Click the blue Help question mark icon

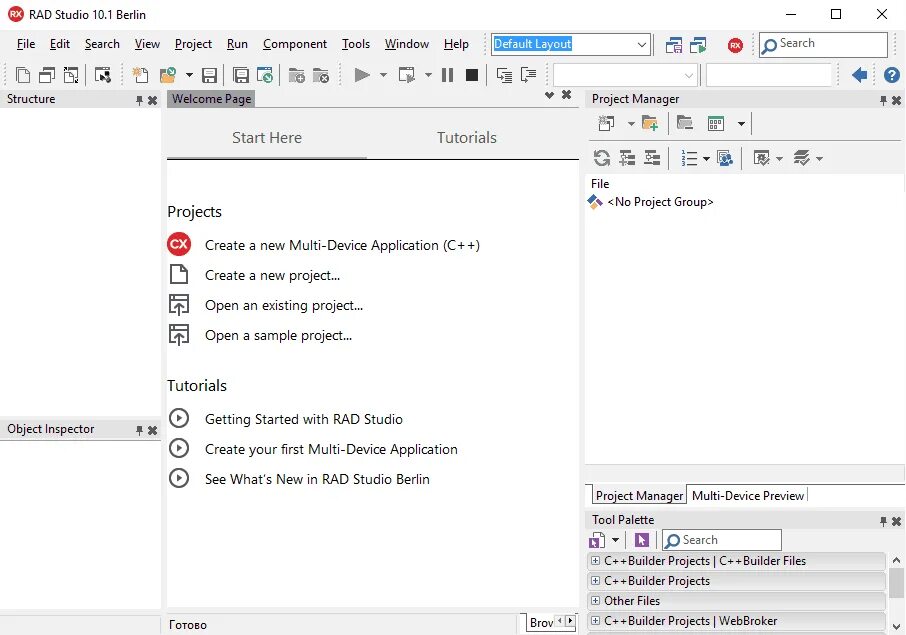coord(892,75)
